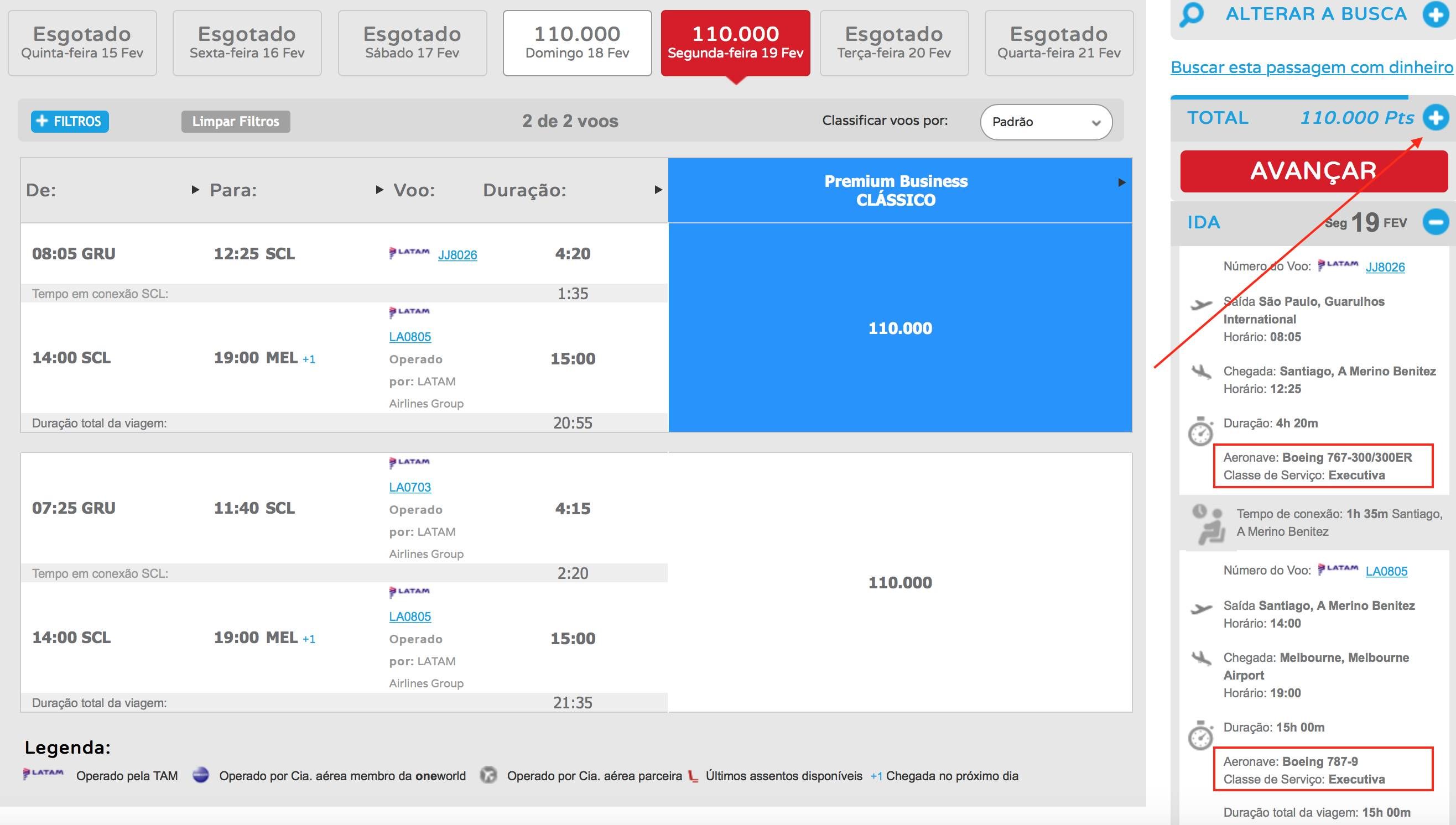Viewport: 1456px width, 825px height.
Task: Click the 2 de 2 voos counter
Action: (x=570, y=121)
